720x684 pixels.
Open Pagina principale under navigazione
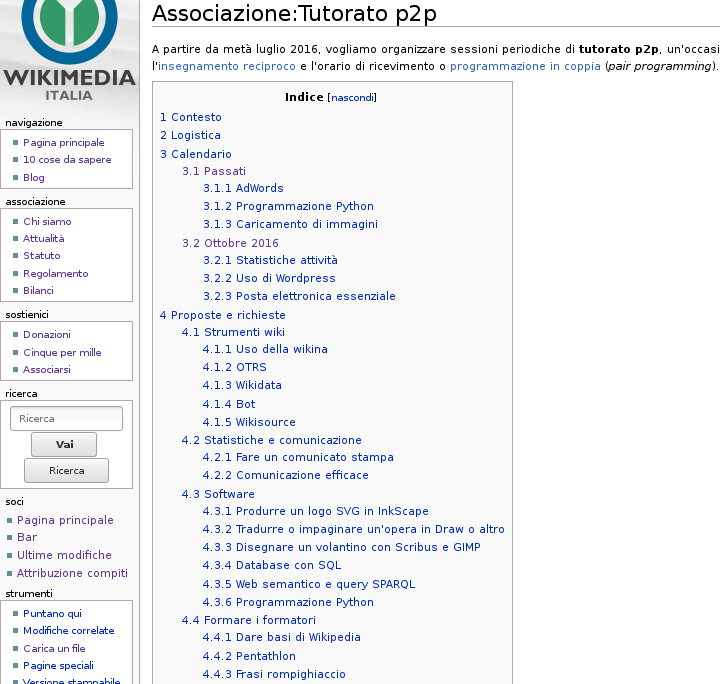63,143
